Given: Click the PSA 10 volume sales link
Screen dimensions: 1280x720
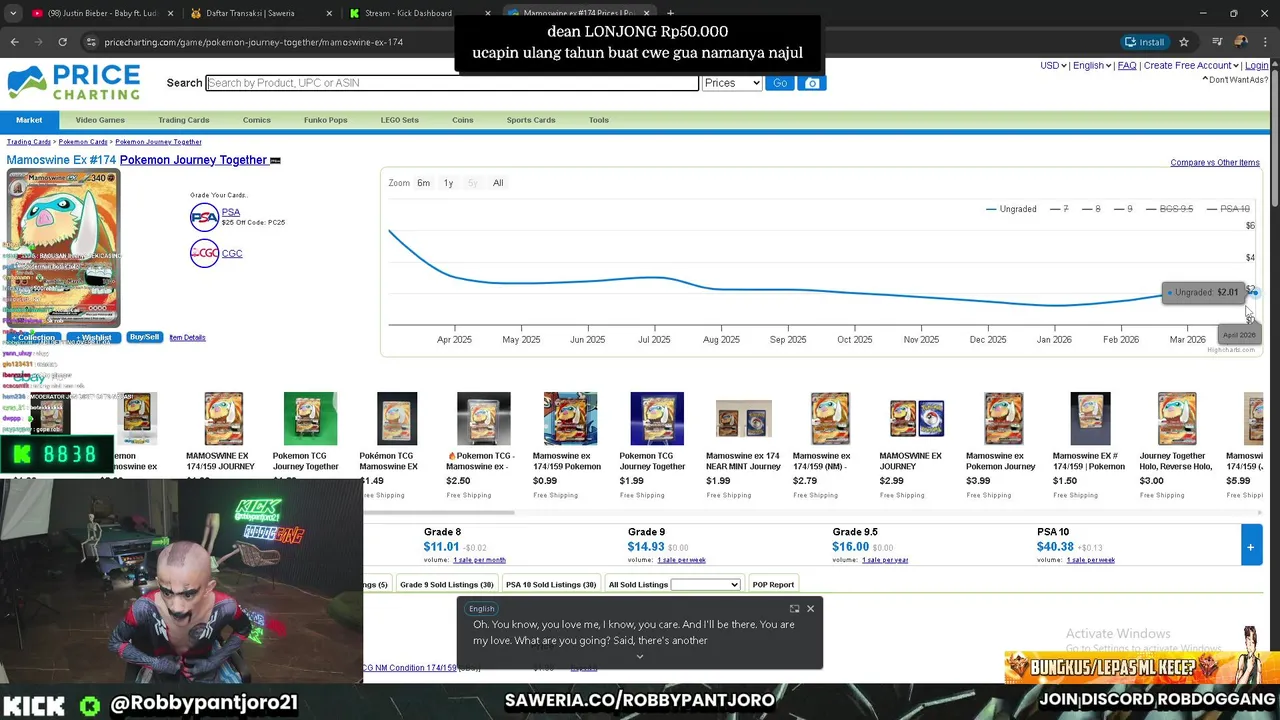Looking at the screenshot, I should [1091, 560].
